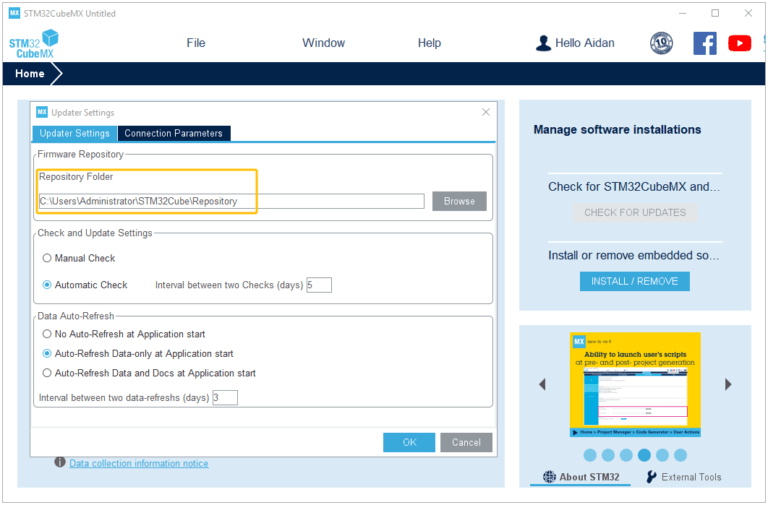Advance carousel with the right arrow
768x505 pixels.
pos(728,384)
